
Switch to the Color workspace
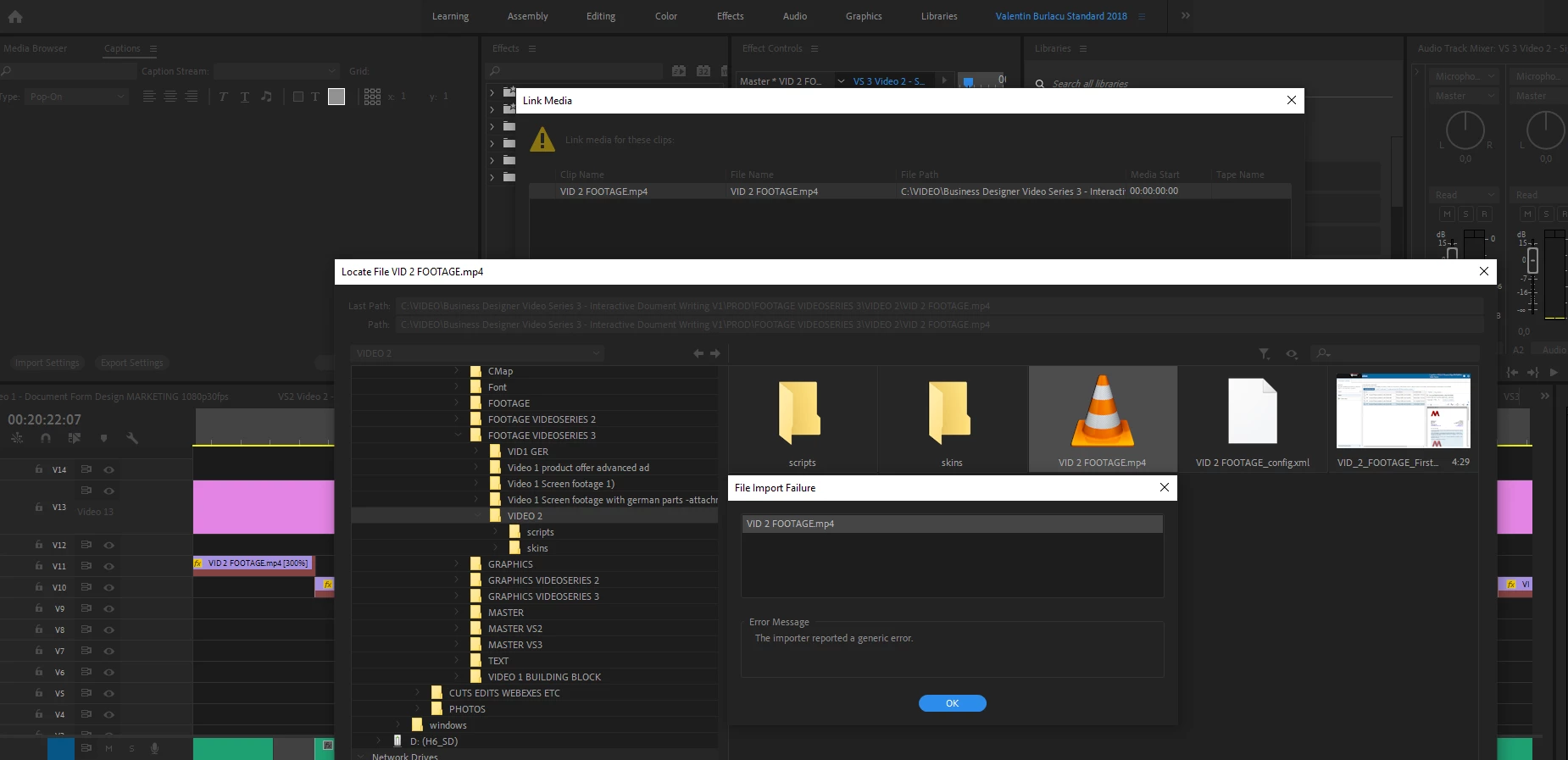(666, 16)
